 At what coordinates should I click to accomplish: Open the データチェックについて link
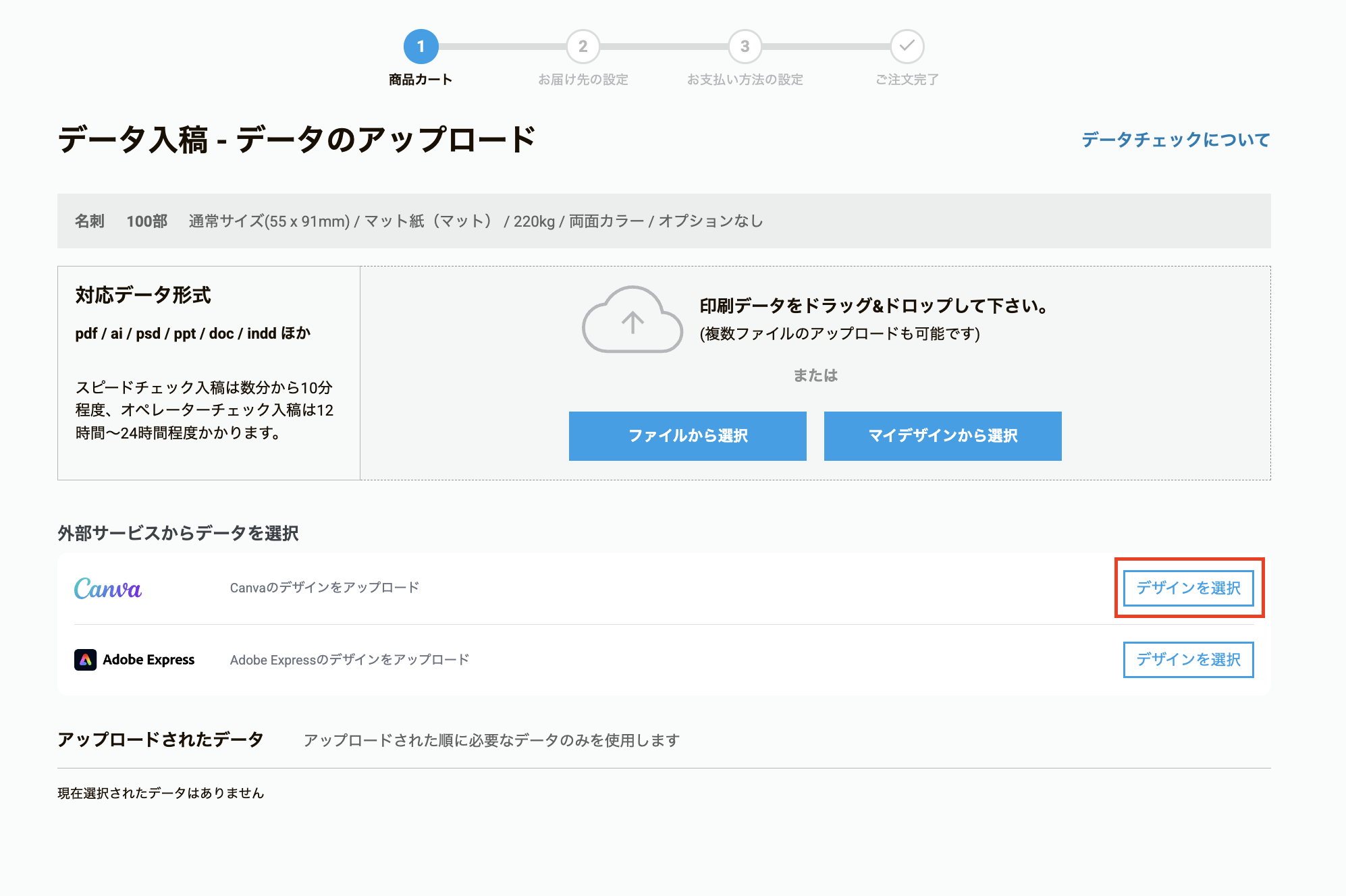coord(1175,140)
